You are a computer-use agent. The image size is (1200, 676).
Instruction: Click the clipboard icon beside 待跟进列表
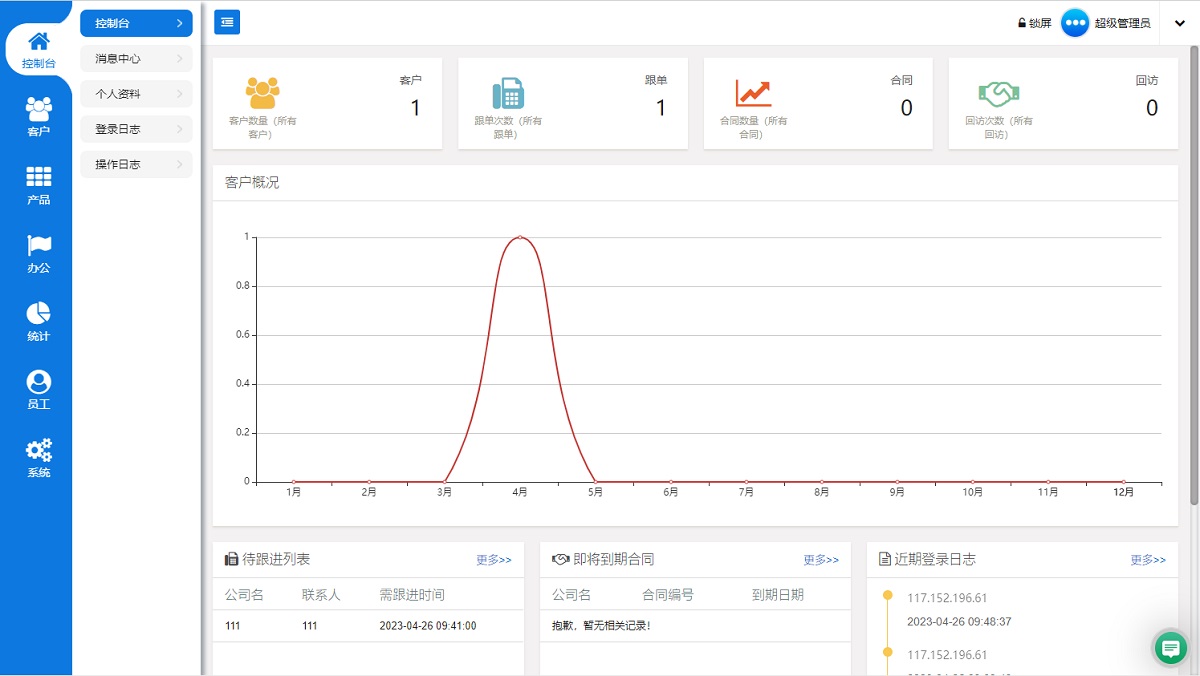[231, 559]
